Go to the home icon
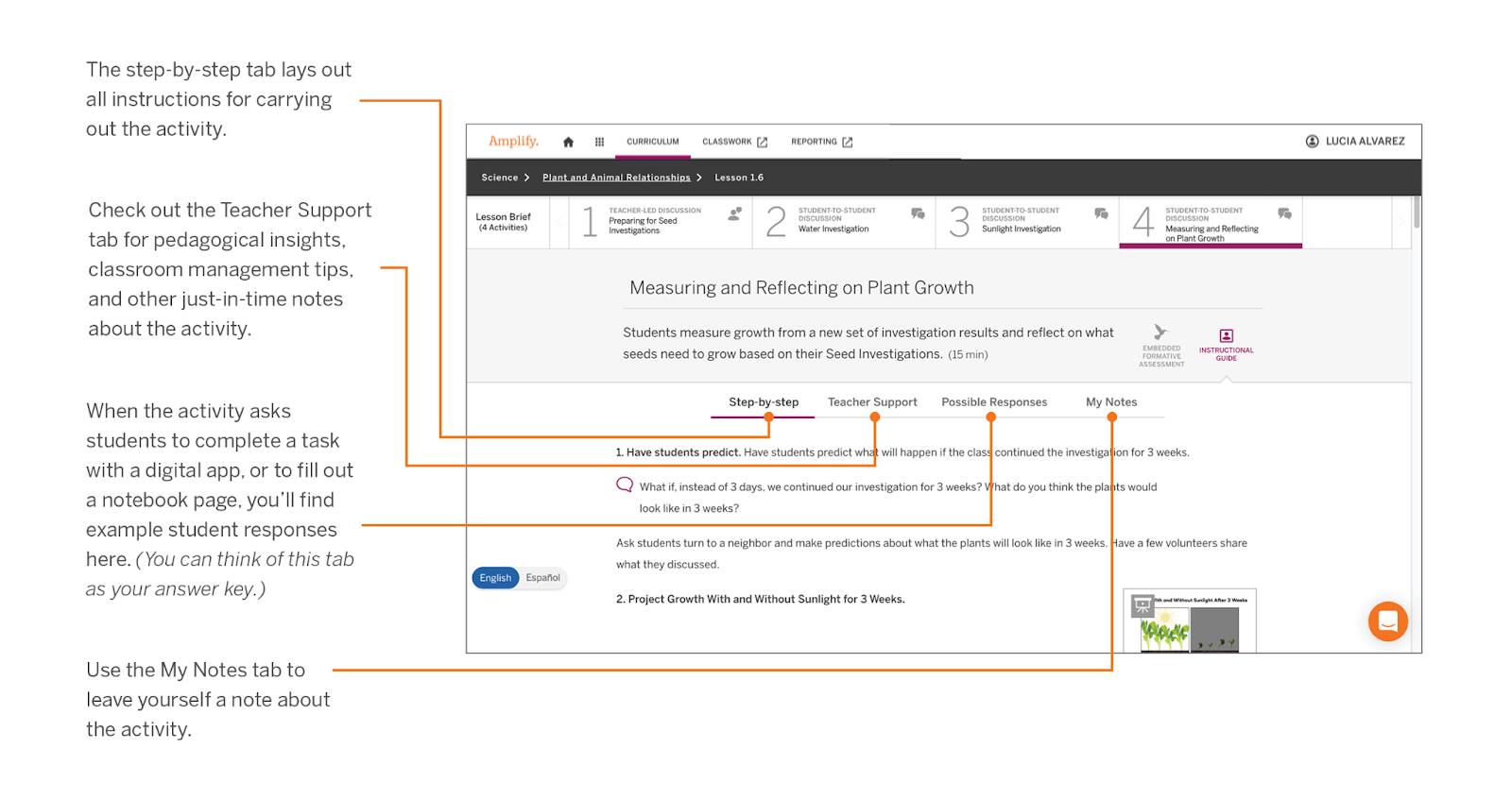The width and height of the screenshot is (1512, 800). [x=568, y=142]
